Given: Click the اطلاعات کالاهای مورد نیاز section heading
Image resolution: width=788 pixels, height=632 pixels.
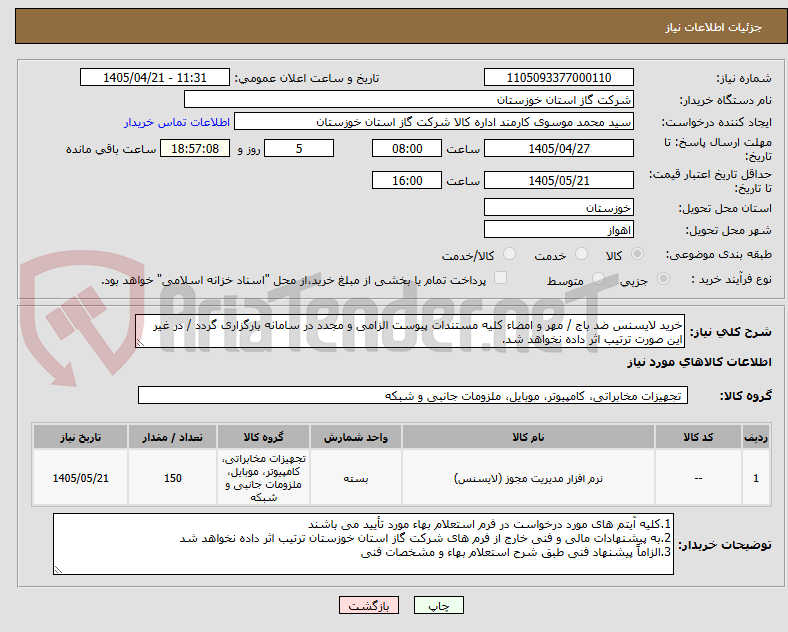Looking at the screenshot, I should click(x=699, y=362).
